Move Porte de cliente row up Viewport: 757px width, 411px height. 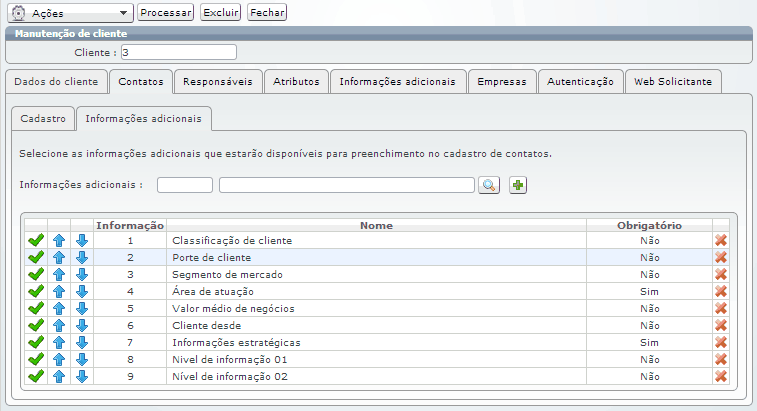pyautogui.click(x=59, y=258)
